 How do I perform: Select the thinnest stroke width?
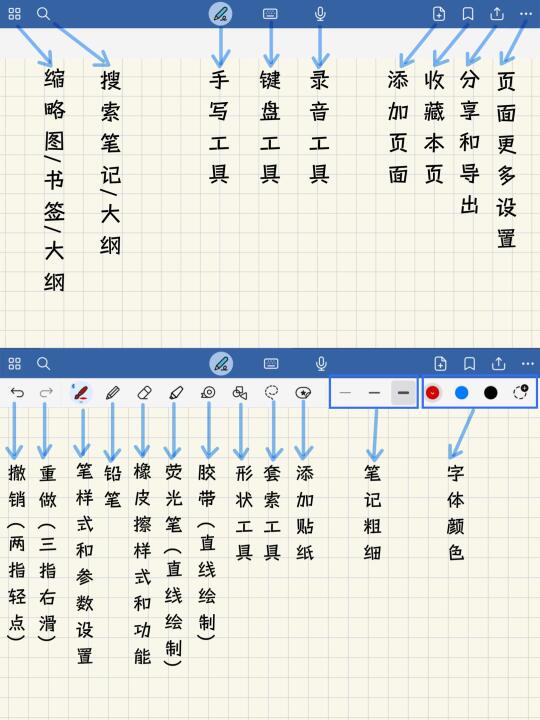[345, 393]
